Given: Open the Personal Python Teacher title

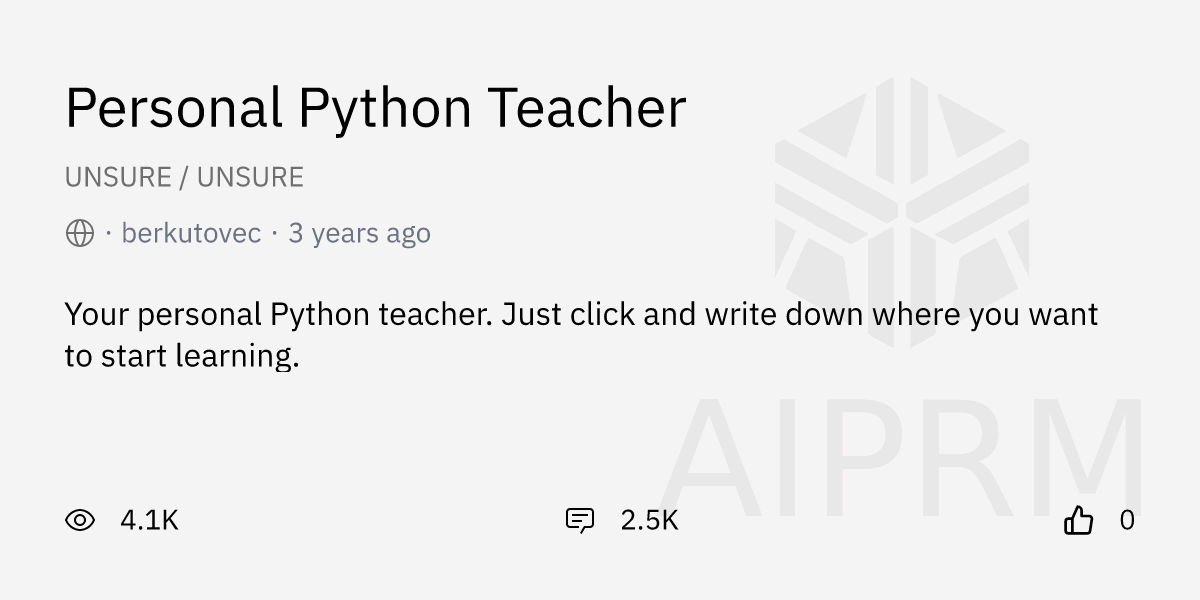Looking at the screenshot, I should 375,108.
